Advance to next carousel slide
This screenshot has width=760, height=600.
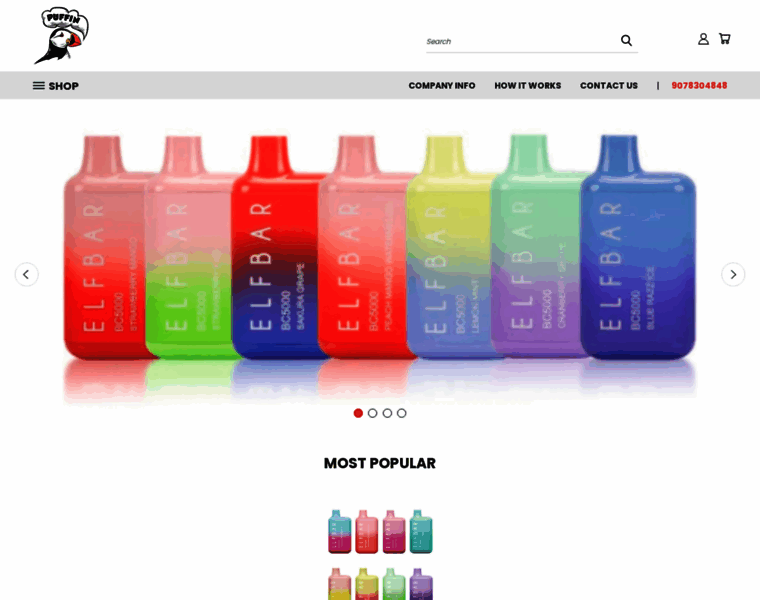733,274
